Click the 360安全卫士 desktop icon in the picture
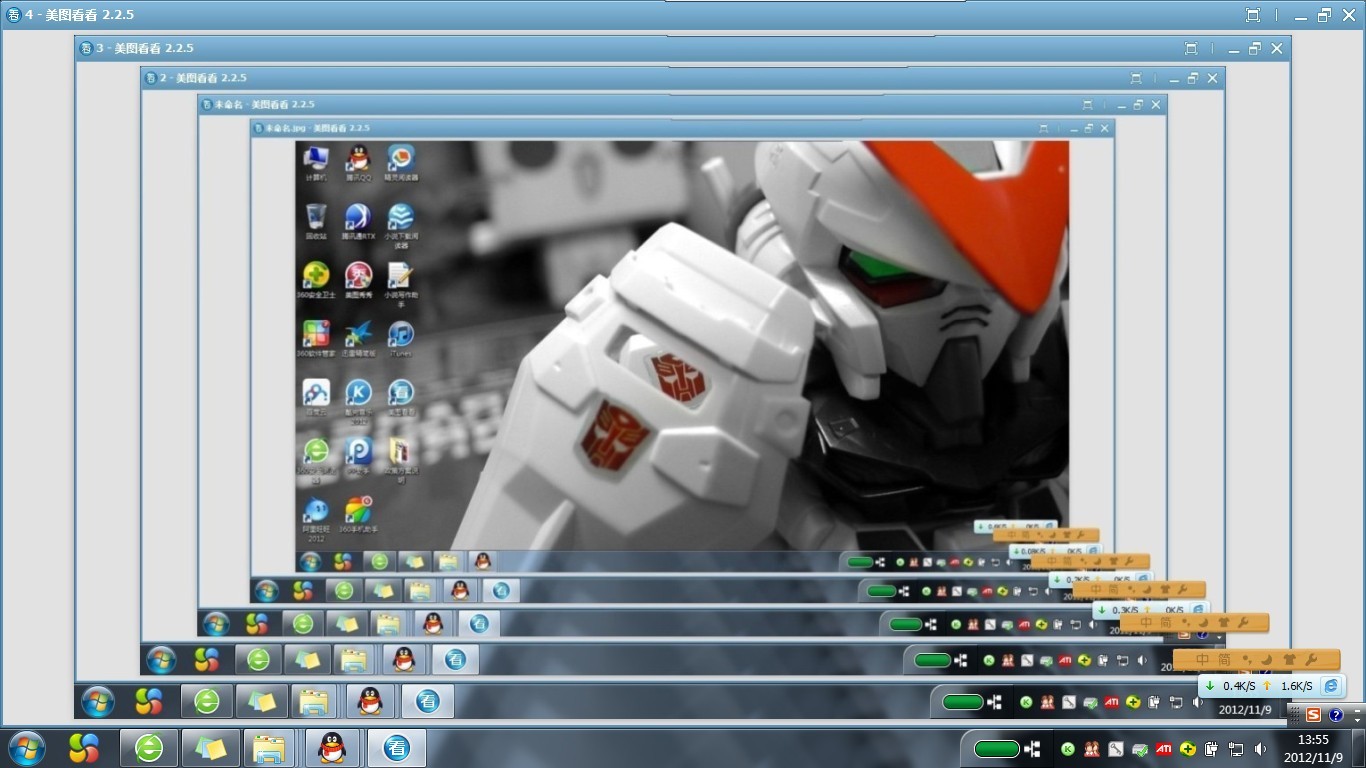The image size is (1366, 768). tap(316, 281)
